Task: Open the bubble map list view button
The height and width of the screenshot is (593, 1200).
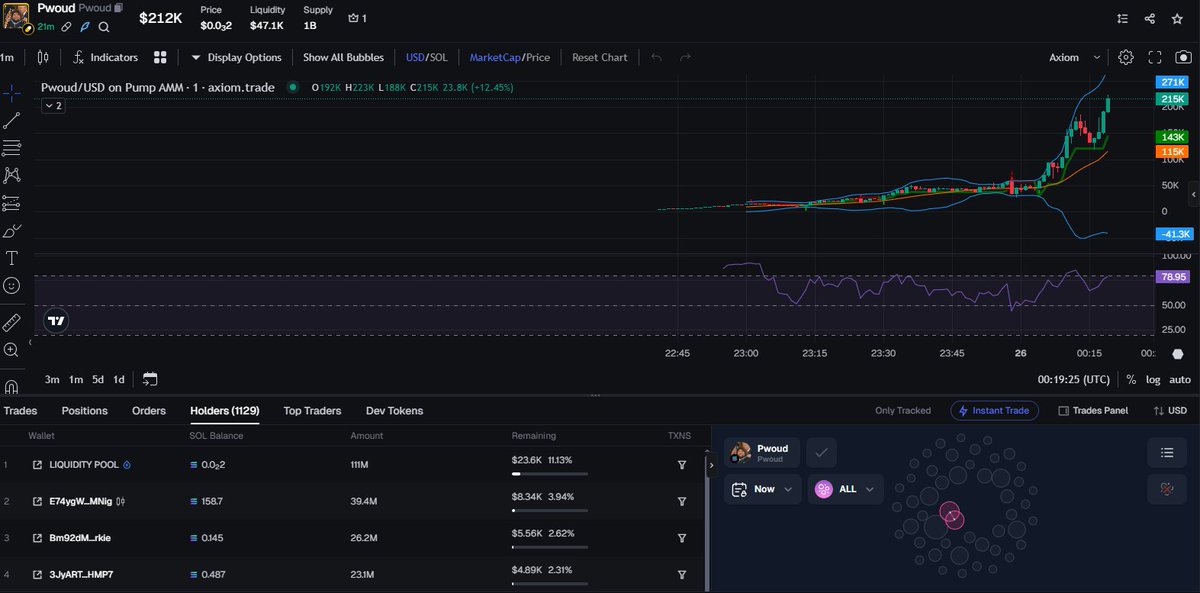Action: pos(1166,453)
